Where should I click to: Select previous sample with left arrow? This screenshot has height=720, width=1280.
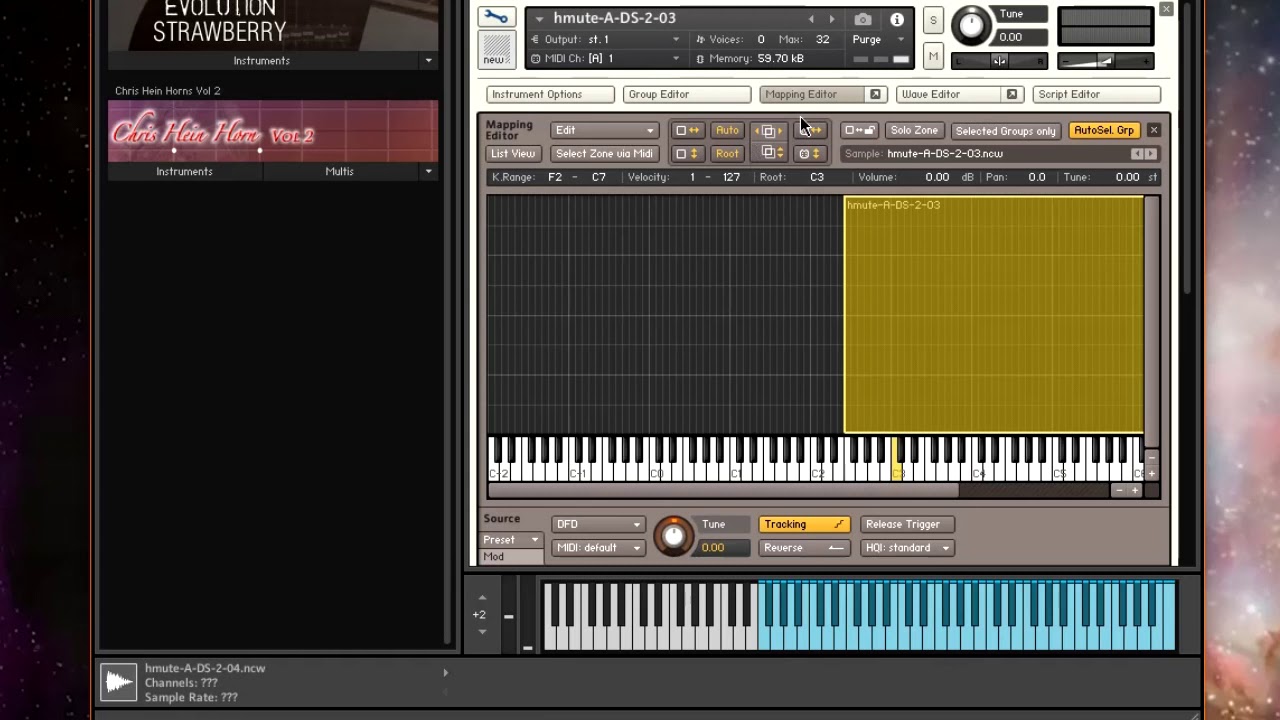[1137, 154]
